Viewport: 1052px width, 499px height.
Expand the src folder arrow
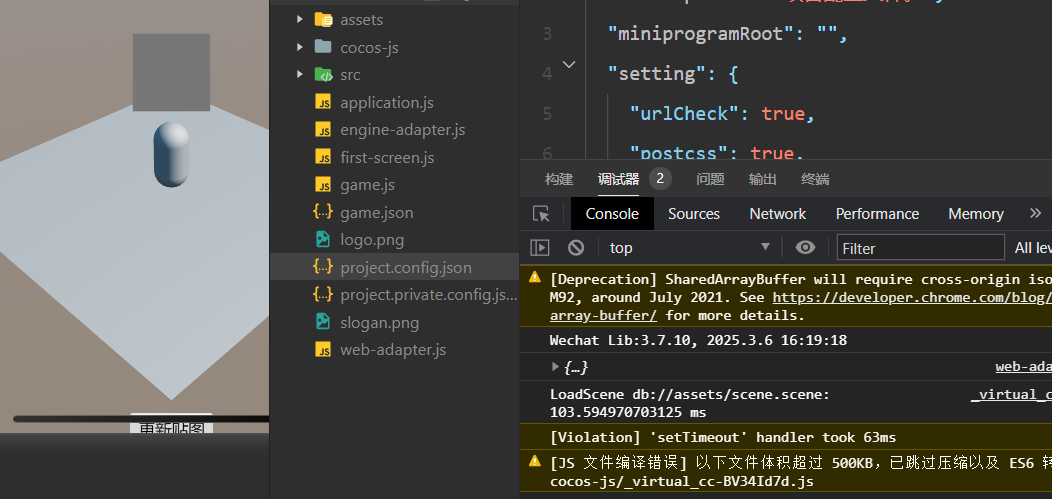click(x=300, y=74)
